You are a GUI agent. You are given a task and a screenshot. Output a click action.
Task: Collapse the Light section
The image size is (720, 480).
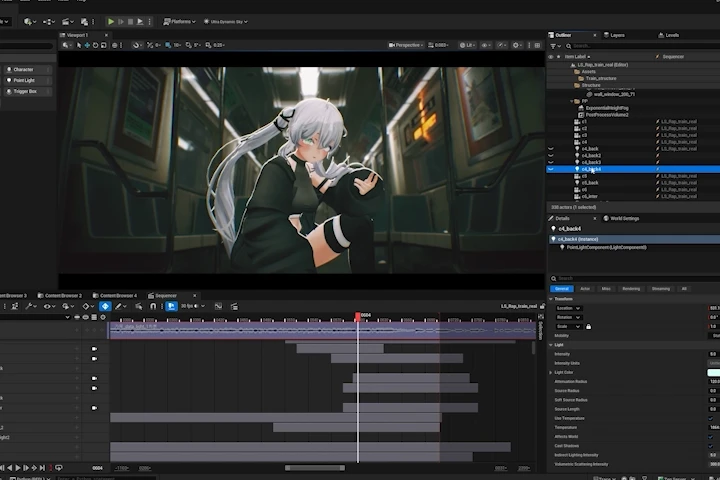[551, 345]
